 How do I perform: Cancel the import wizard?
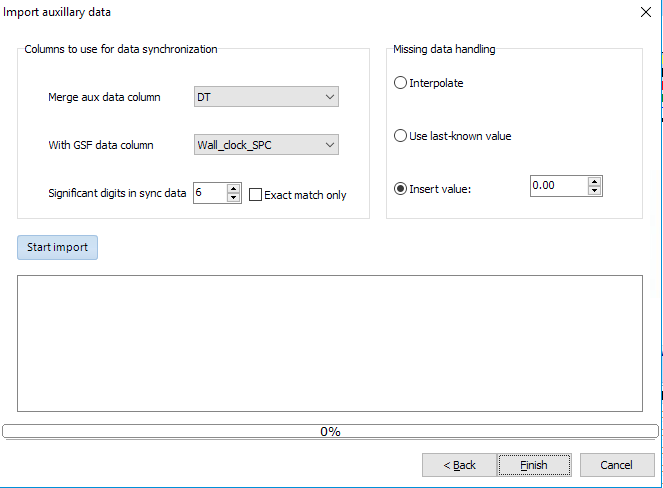click(616, 465)
